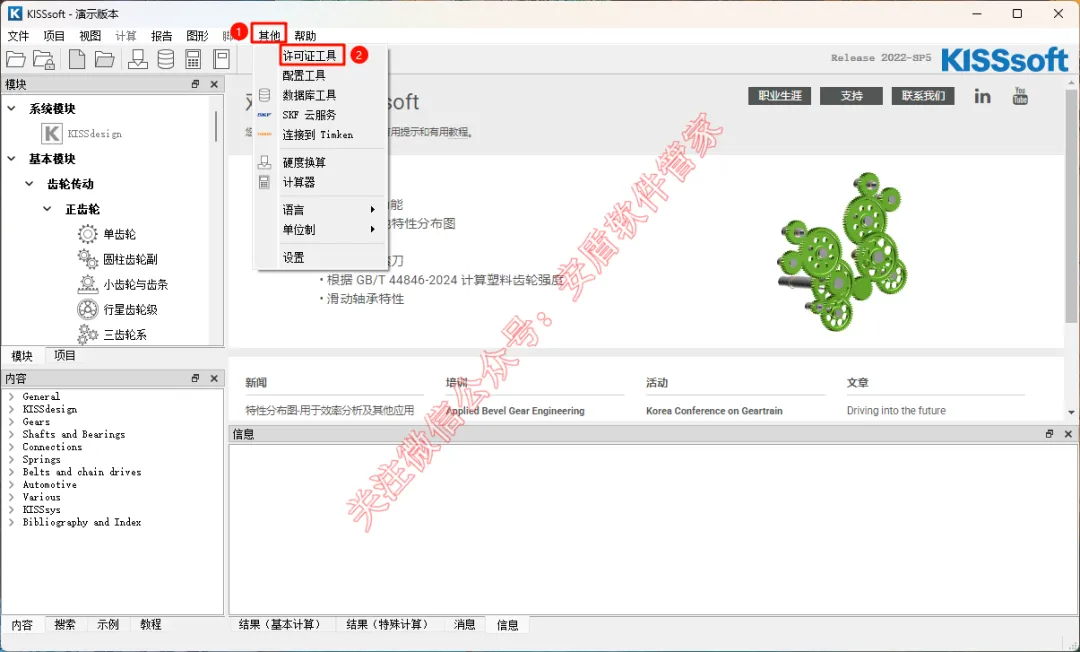Viewport: 1080px width, 652px height.
Task: Click the second open-folder icon in the toolbar
Action: point(104,59)
